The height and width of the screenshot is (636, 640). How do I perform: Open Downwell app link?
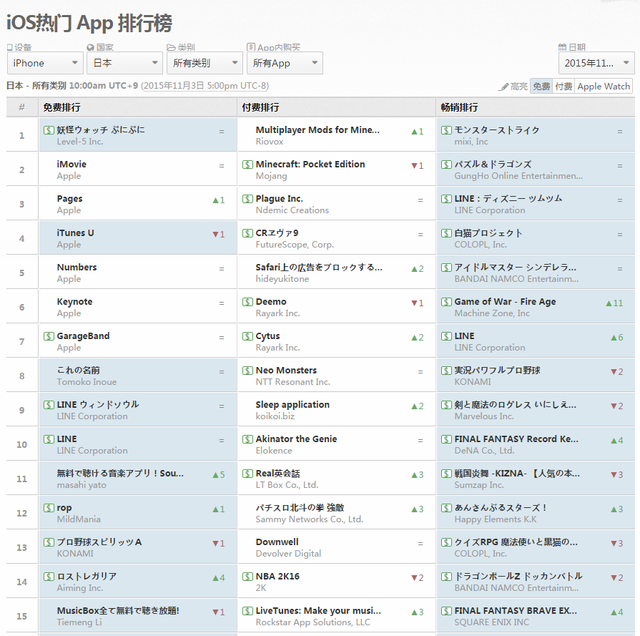pos(277,542)
